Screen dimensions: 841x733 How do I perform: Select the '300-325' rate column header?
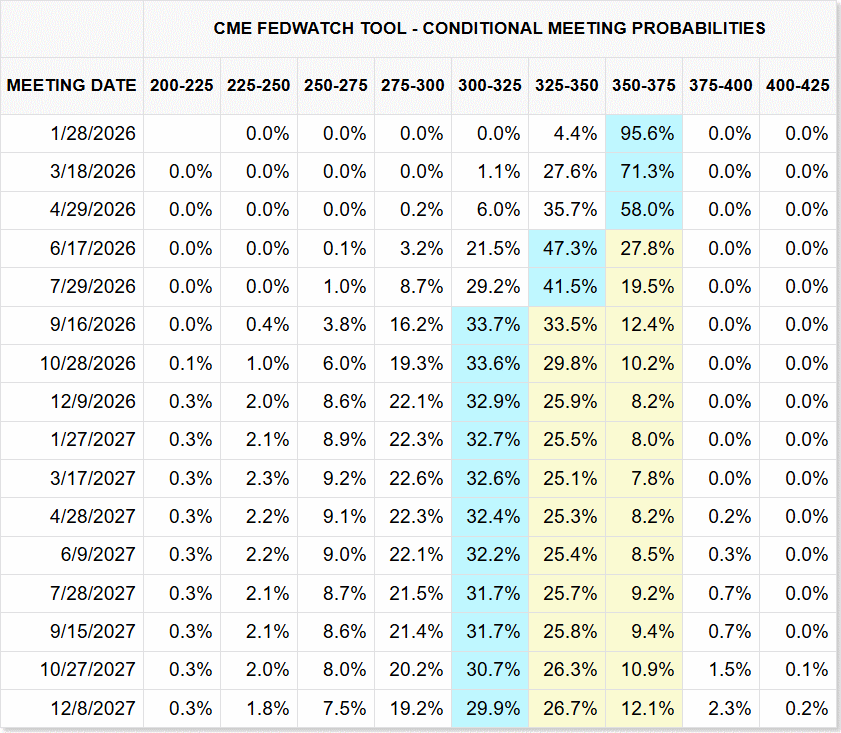490,86
